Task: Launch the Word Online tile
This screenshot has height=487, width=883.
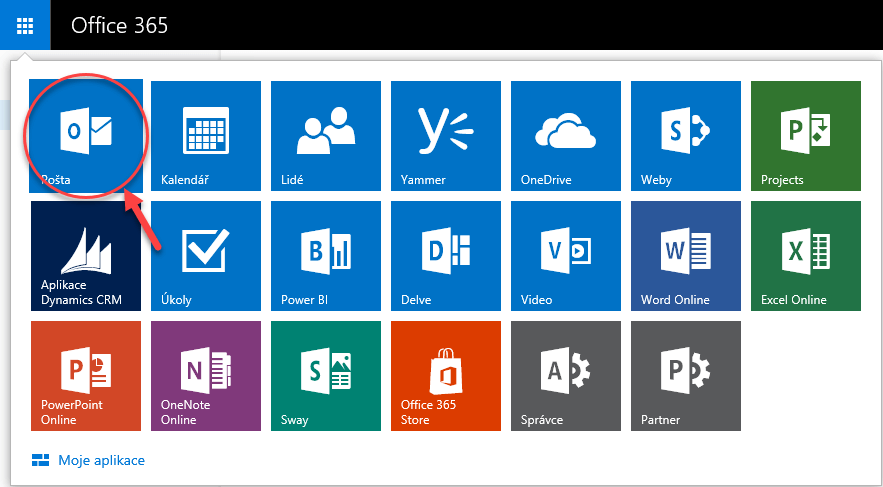Action: click(x=686, y=256)
